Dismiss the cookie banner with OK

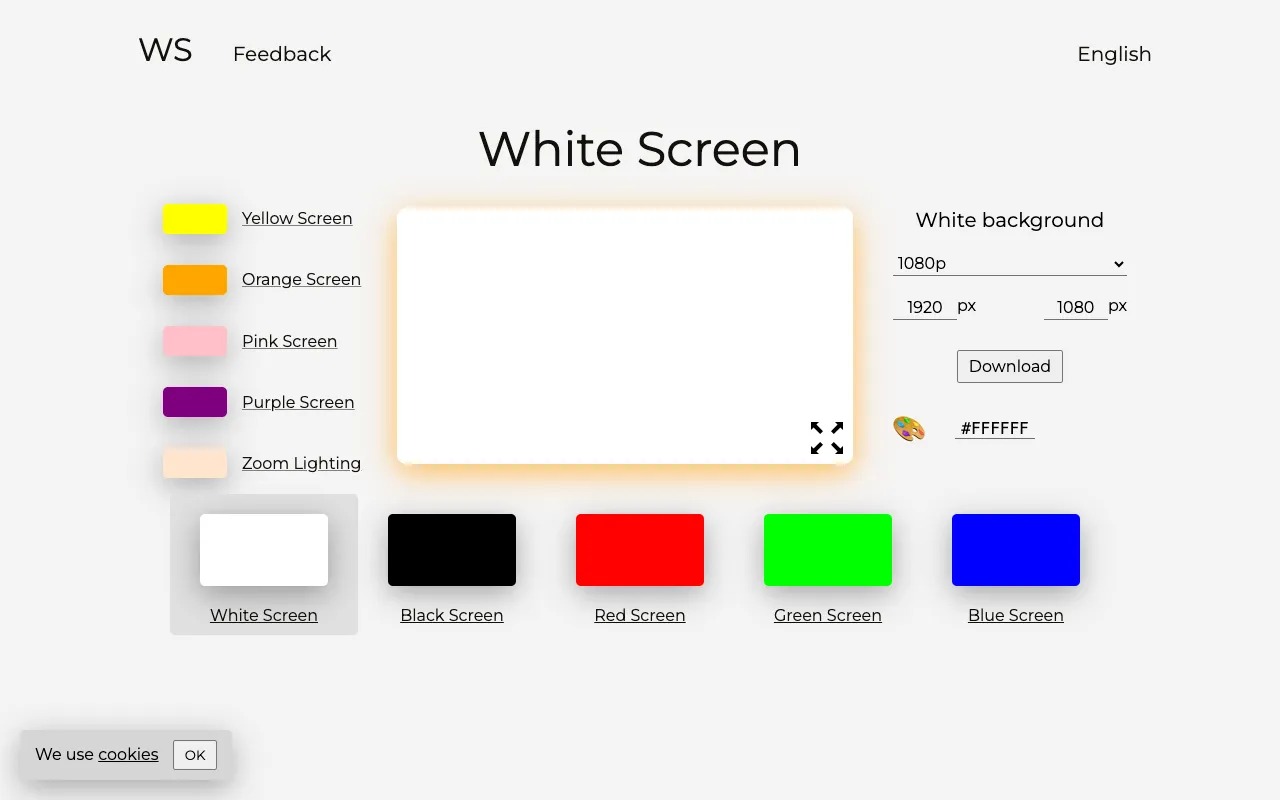click(x=194, y=755)
